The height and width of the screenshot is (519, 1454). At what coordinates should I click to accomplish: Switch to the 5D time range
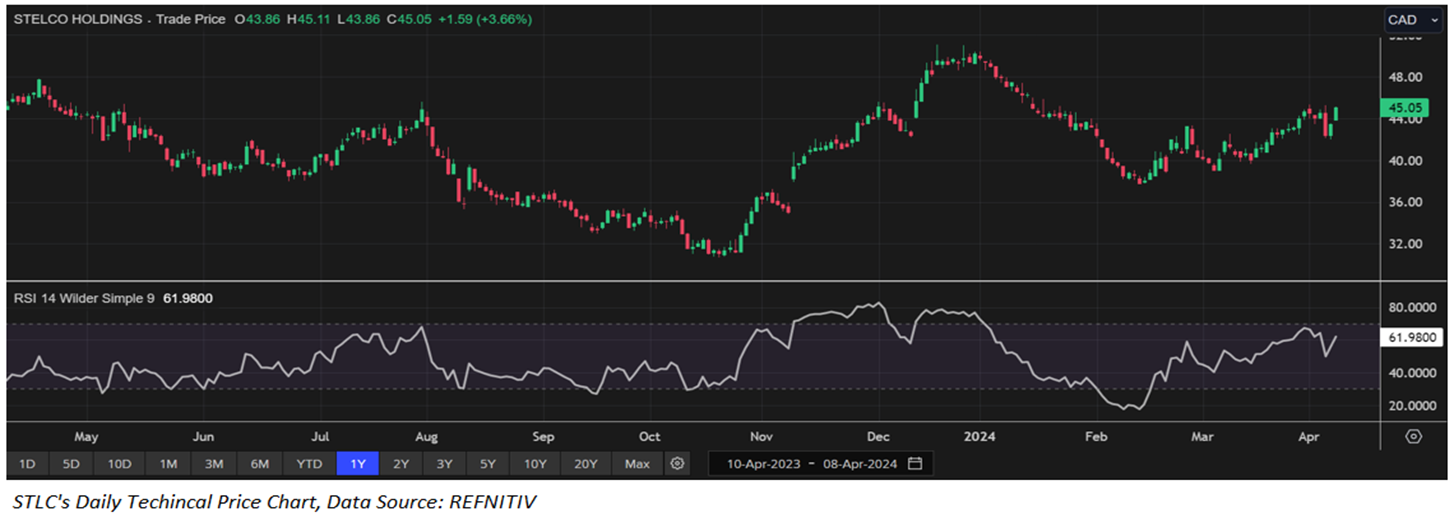(71, 464)
